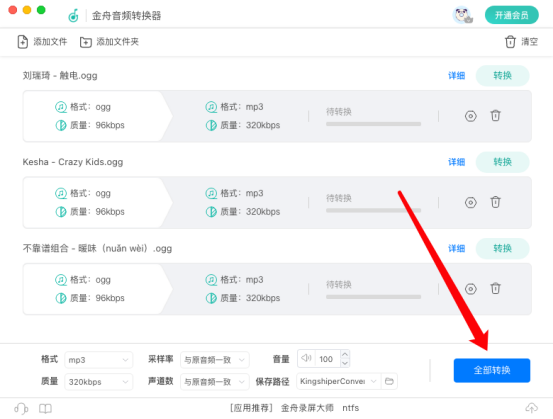Open 详细 details link for 刘瑞琦 - 触电.ogg

click(456, 75)
